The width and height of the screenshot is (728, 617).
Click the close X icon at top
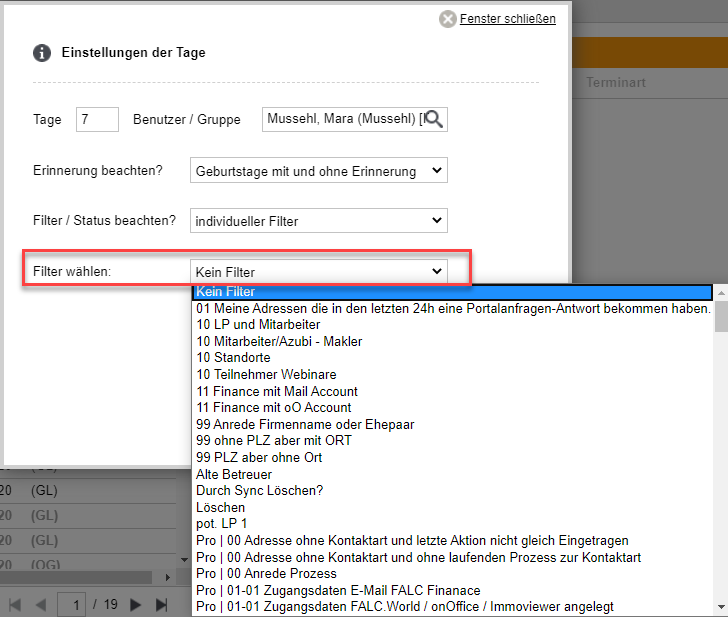[447, 19]
